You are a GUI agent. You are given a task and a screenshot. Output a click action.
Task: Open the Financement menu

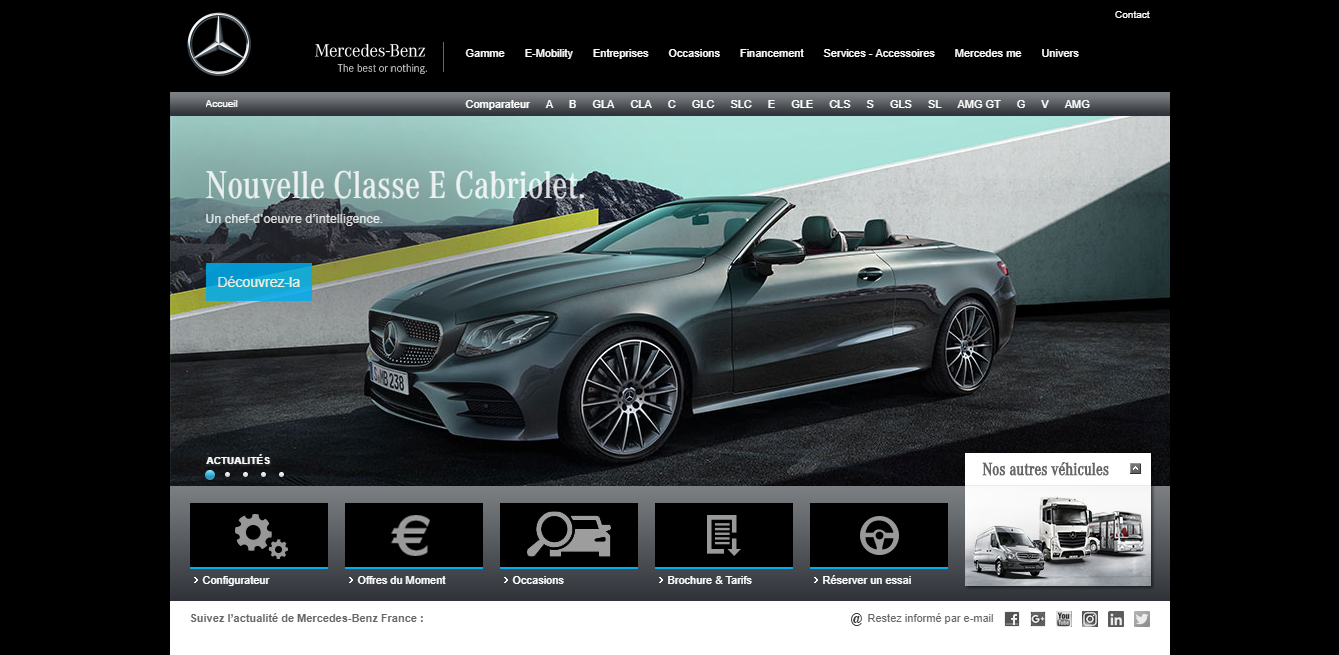pyautogui.click(x=772, y=53)
